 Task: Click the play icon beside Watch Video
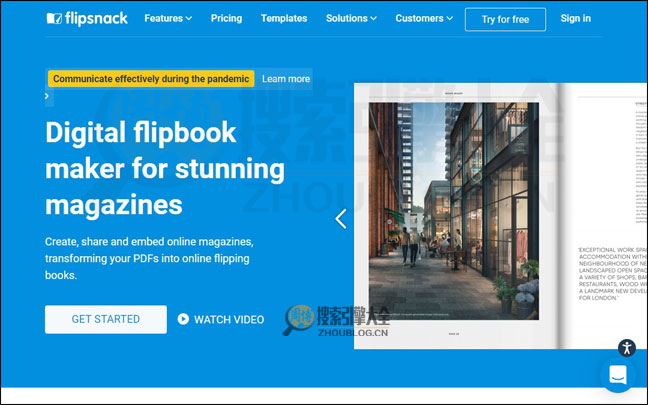coord(183,319)
